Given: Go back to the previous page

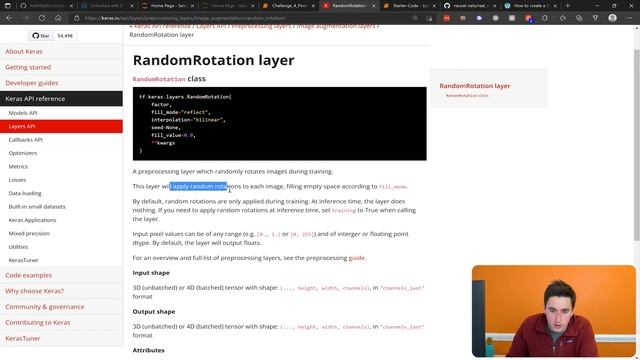Looking at the screenshot, I should coord(9,18).
